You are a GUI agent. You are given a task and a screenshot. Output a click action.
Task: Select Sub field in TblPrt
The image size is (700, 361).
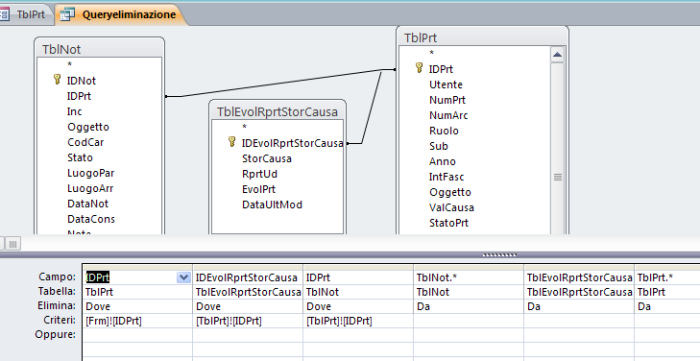[x=438, y=146]
